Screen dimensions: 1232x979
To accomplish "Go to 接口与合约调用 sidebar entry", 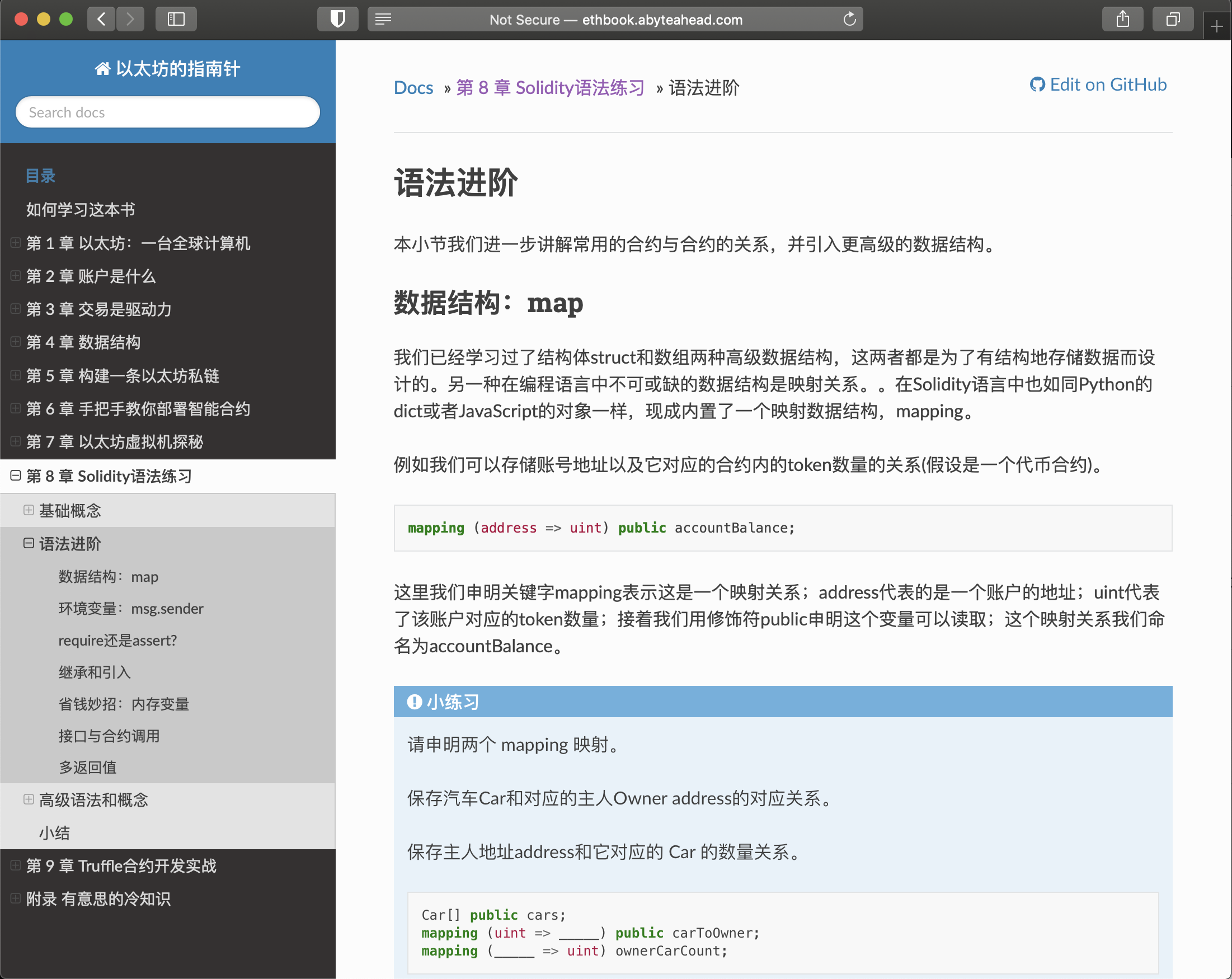I will click(x=109, y=736).
